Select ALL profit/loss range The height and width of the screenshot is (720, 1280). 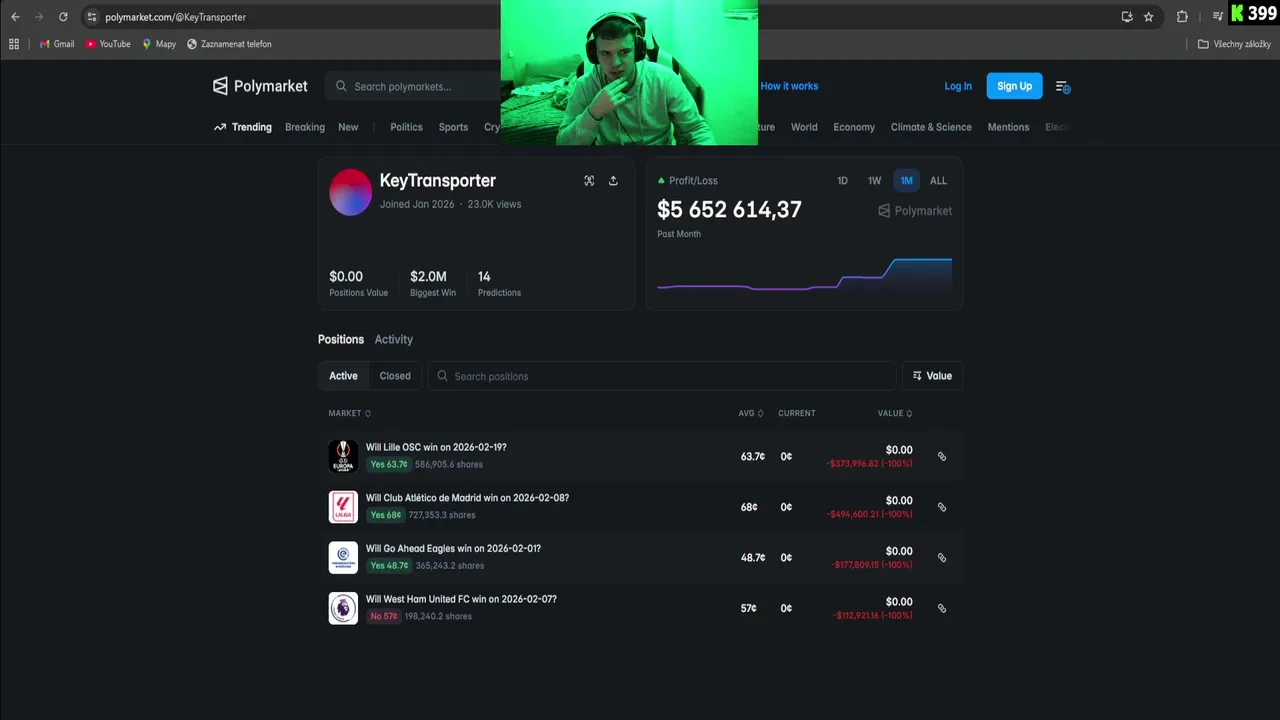(x=938, y=181)
